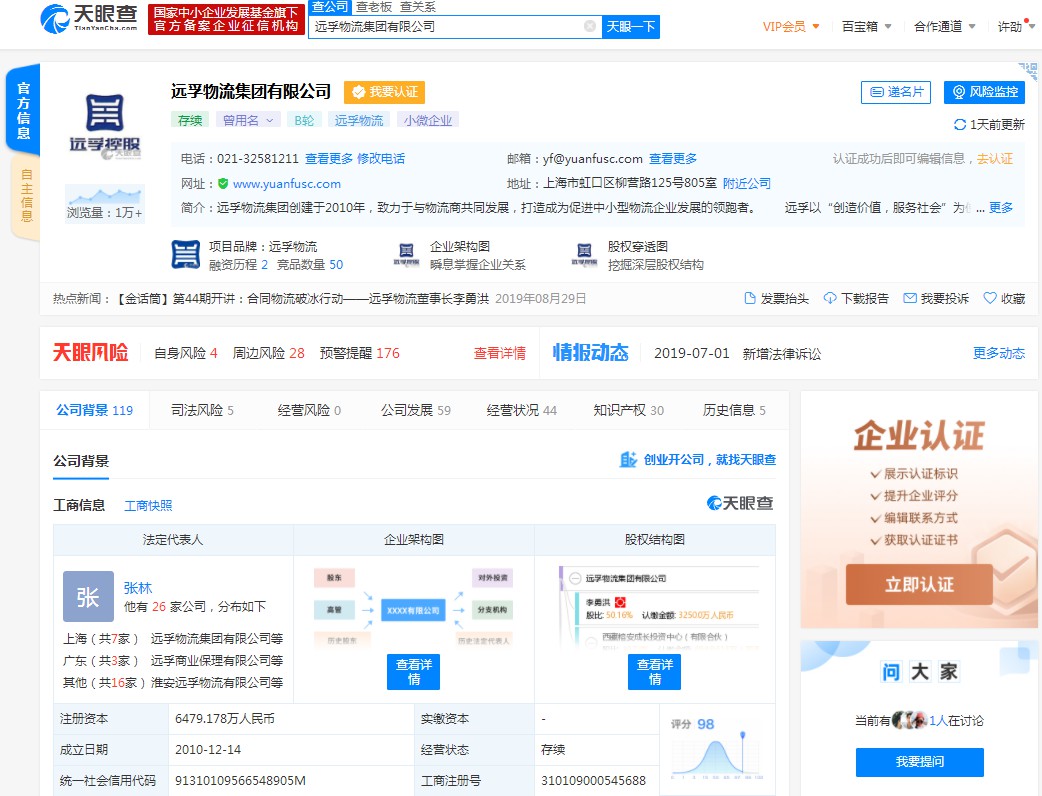Open the 企业架构图 icon in the header
This screenshot has height=796, width=1042.
(406, 254)
